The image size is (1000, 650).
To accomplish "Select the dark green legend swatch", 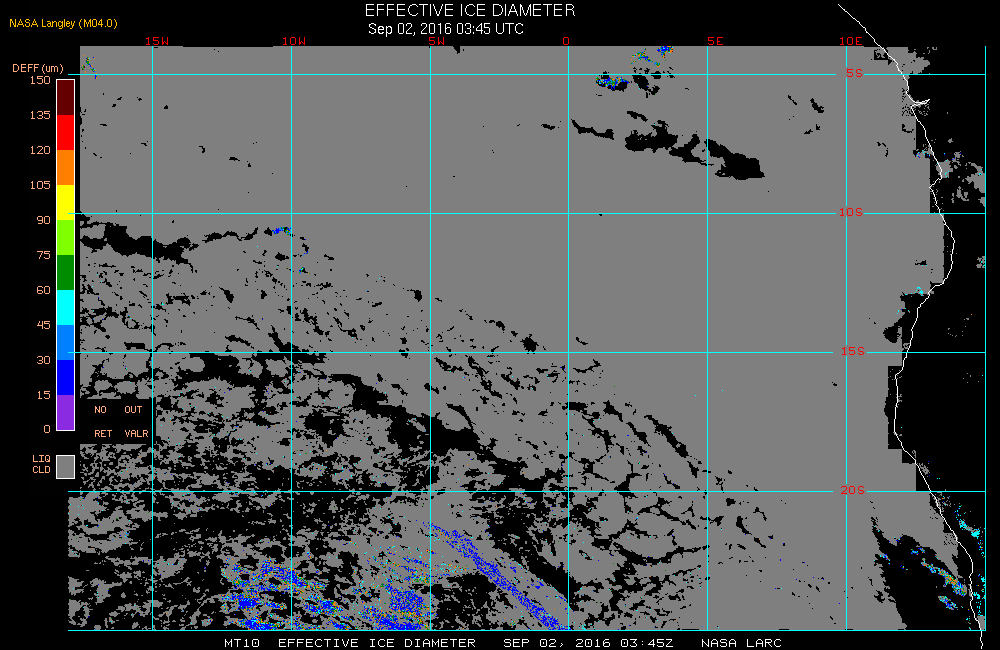I will 66,273.
